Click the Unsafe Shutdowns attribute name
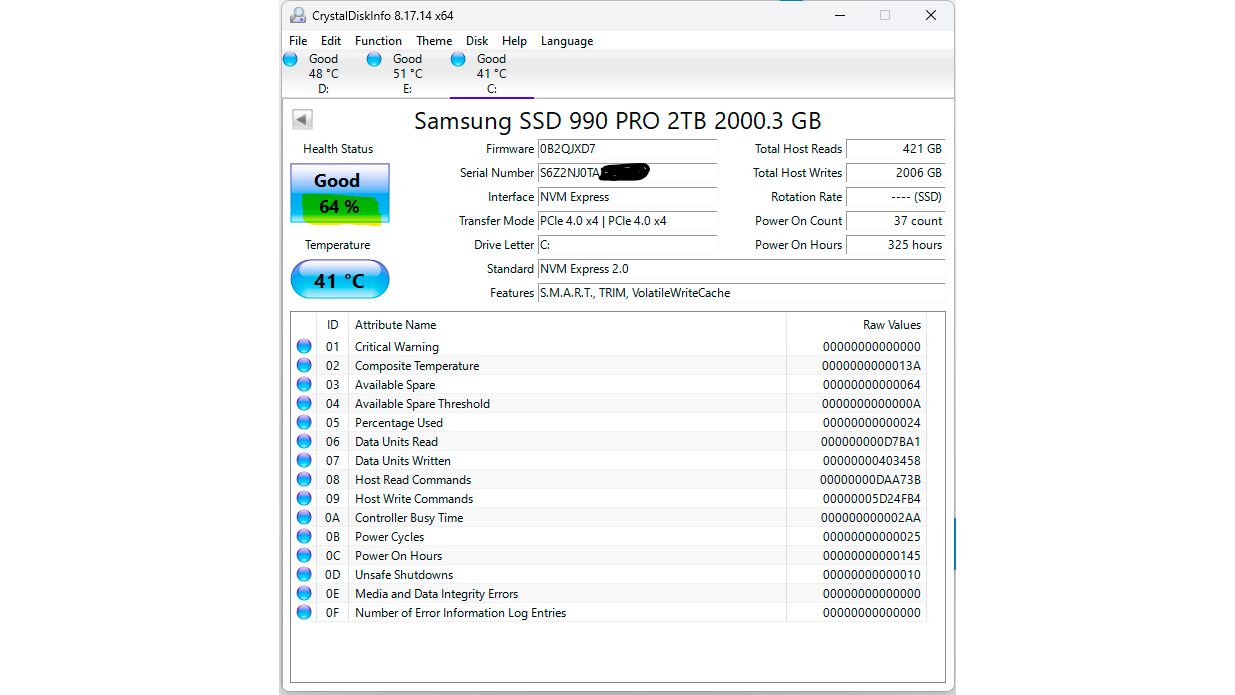 pyautogui.click(x=404, y=575)
